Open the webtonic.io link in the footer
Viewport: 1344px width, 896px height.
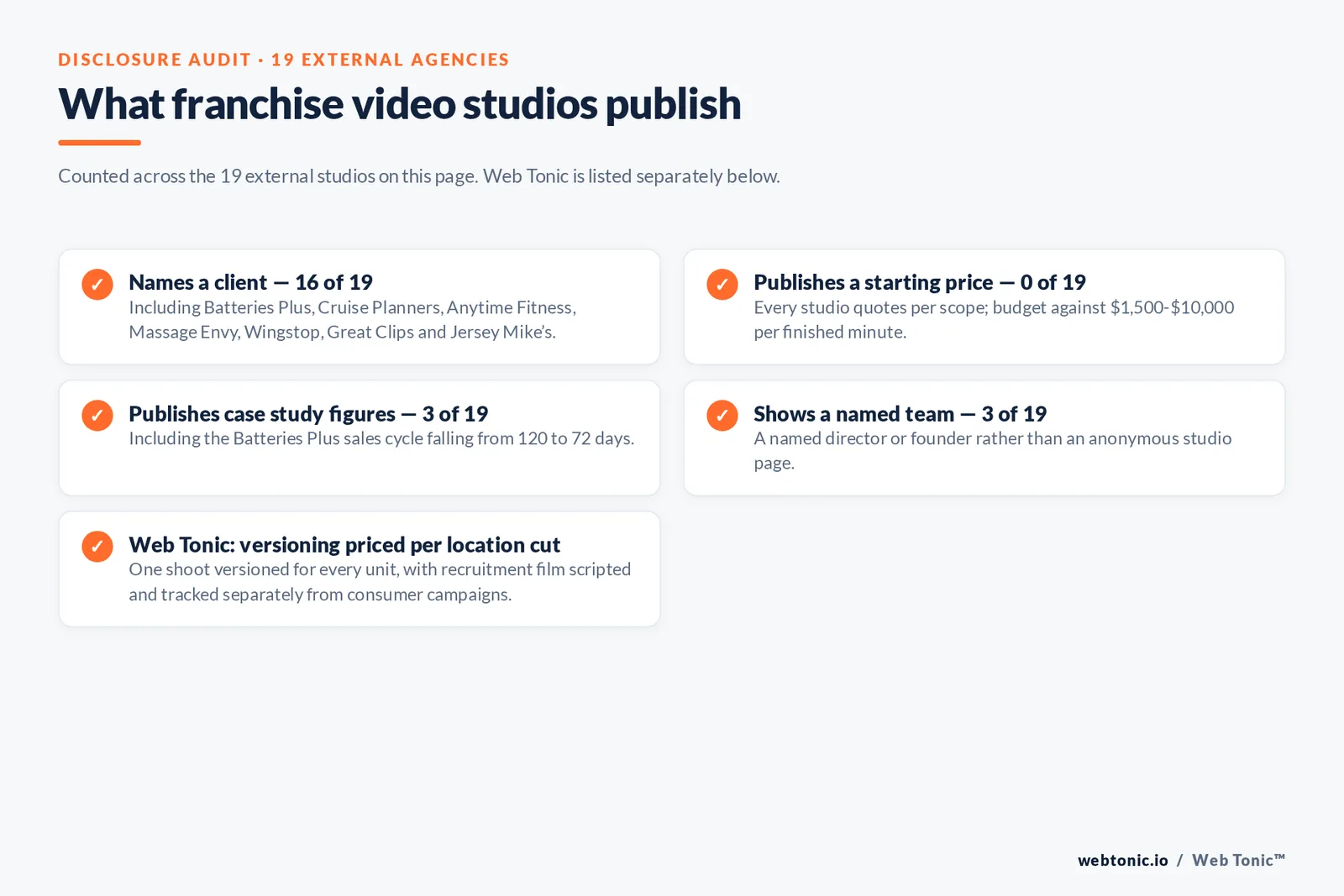tap(1123, 860)
